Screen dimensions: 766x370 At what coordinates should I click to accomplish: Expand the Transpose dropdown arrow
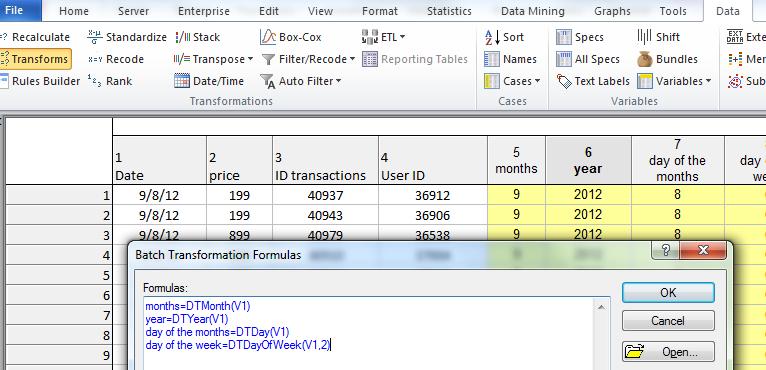[x=250, y=60]
